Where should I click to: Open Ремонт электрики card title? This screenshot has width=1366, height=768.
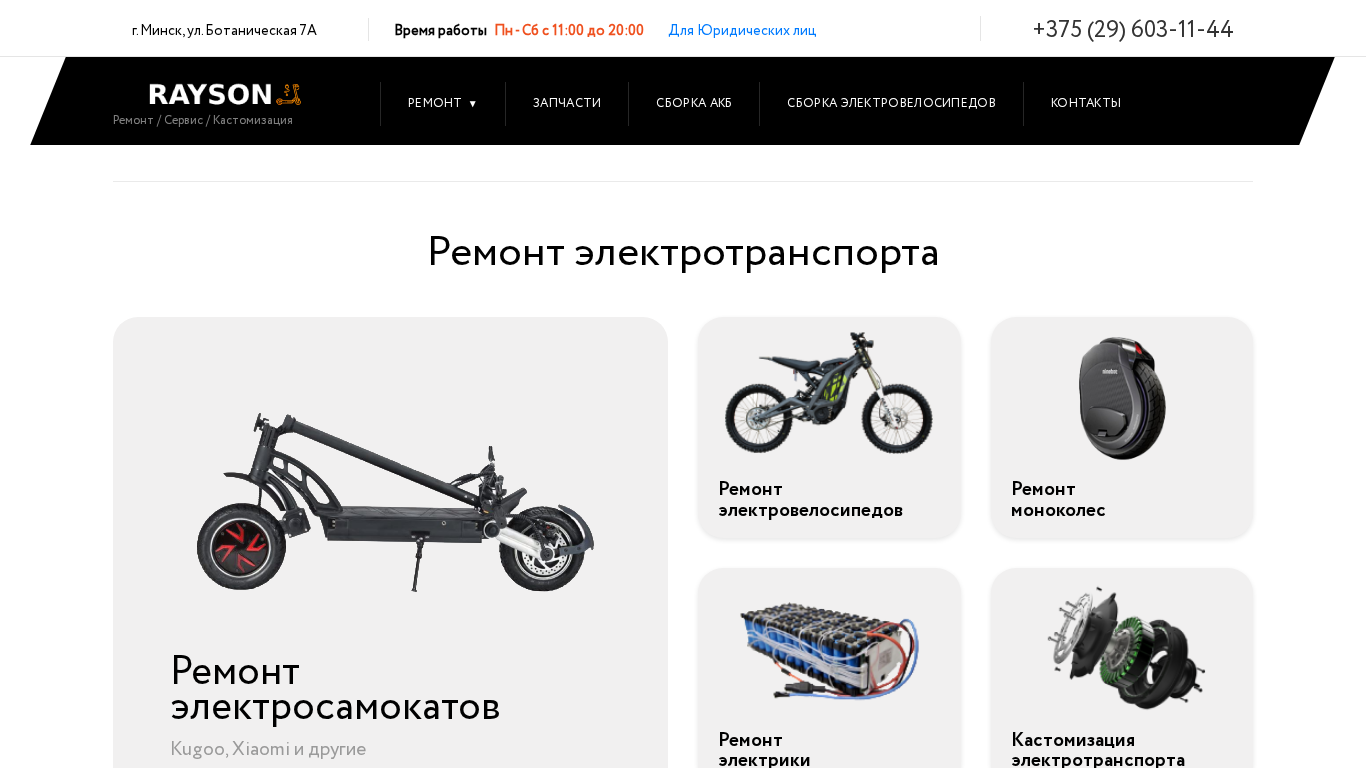click(x=765, y=749)
